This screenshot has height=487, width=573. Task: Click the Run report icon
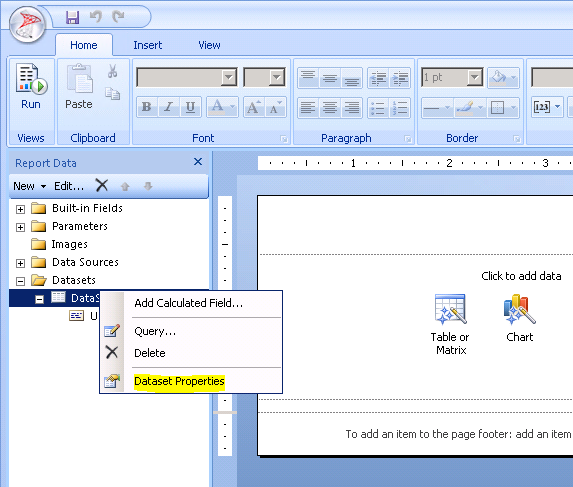point(31,79)
